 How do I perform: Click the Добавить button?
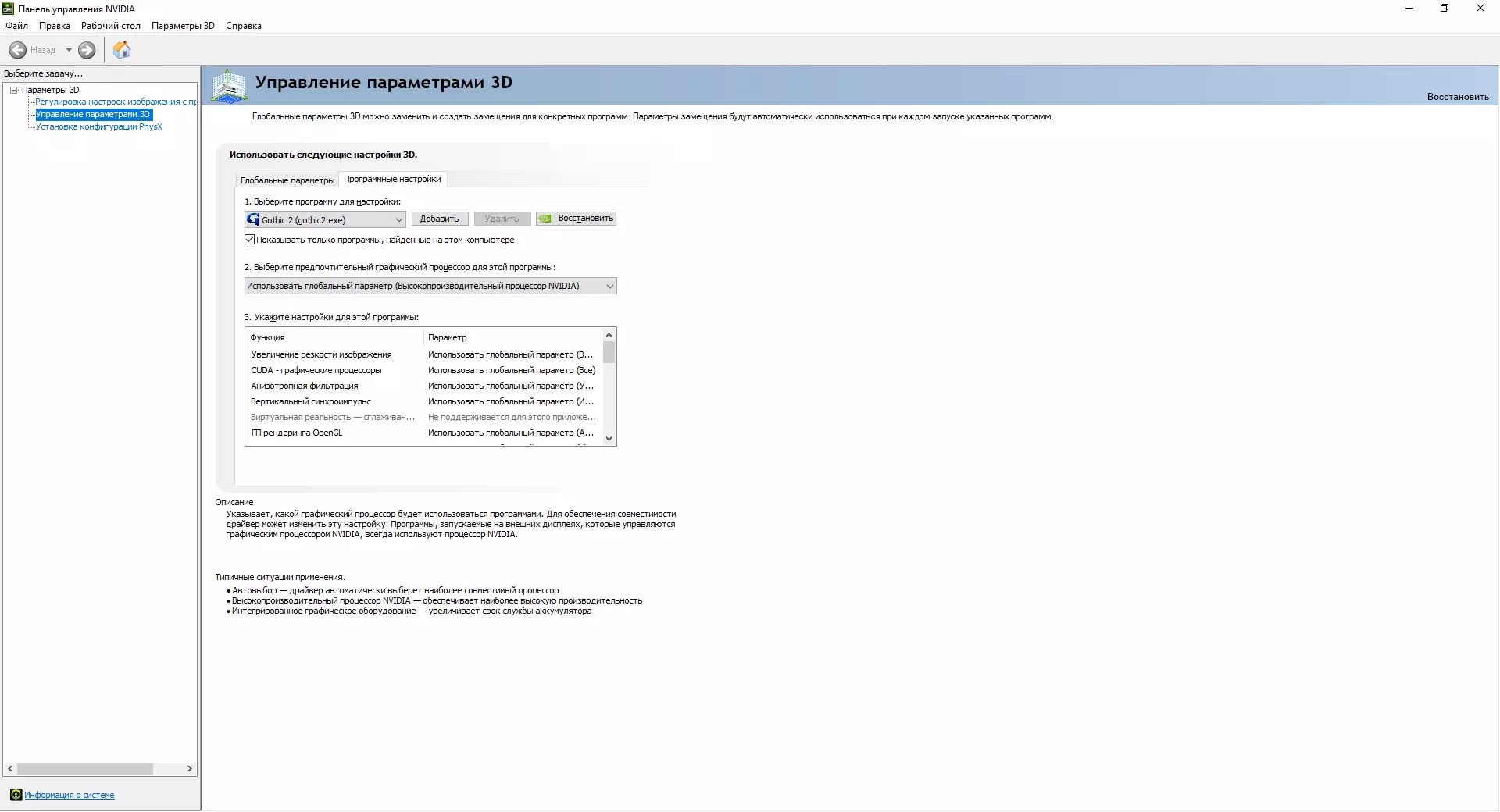pyautogui.click(x=440, y=219)
